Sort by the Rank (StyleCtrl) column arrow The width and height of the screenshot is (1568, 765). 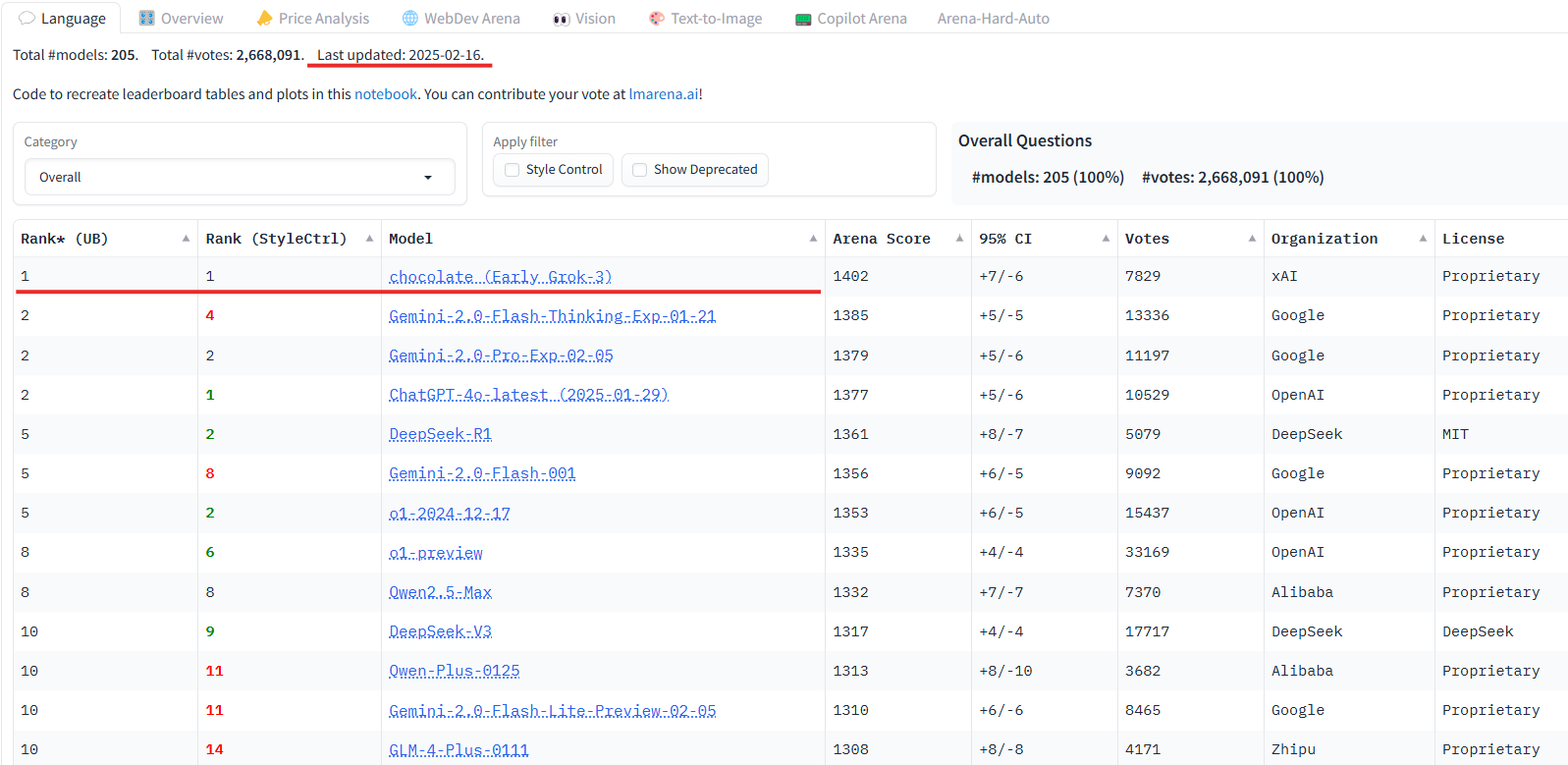[x=369, y=239]
